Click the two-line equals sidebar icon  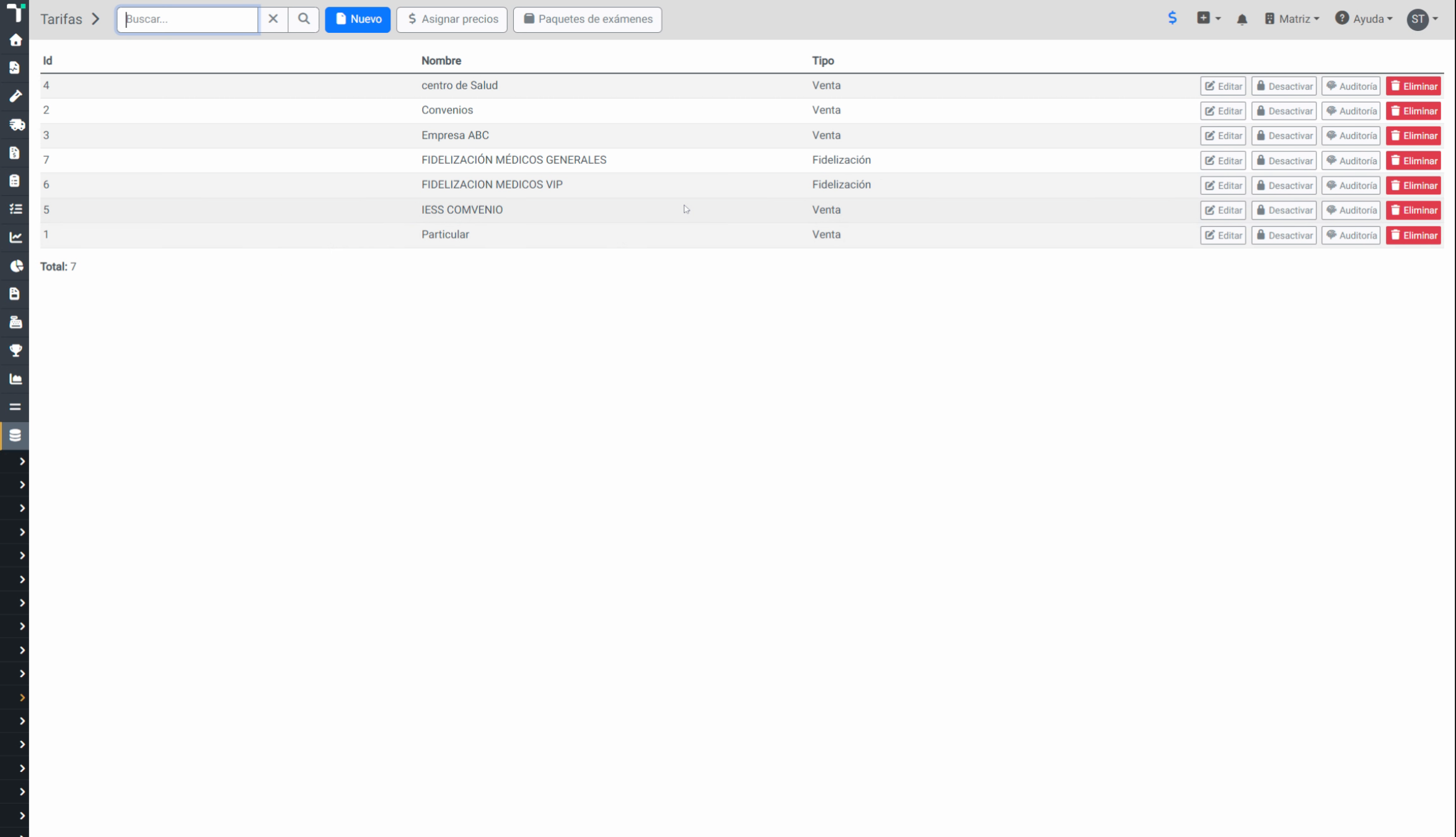15,407
